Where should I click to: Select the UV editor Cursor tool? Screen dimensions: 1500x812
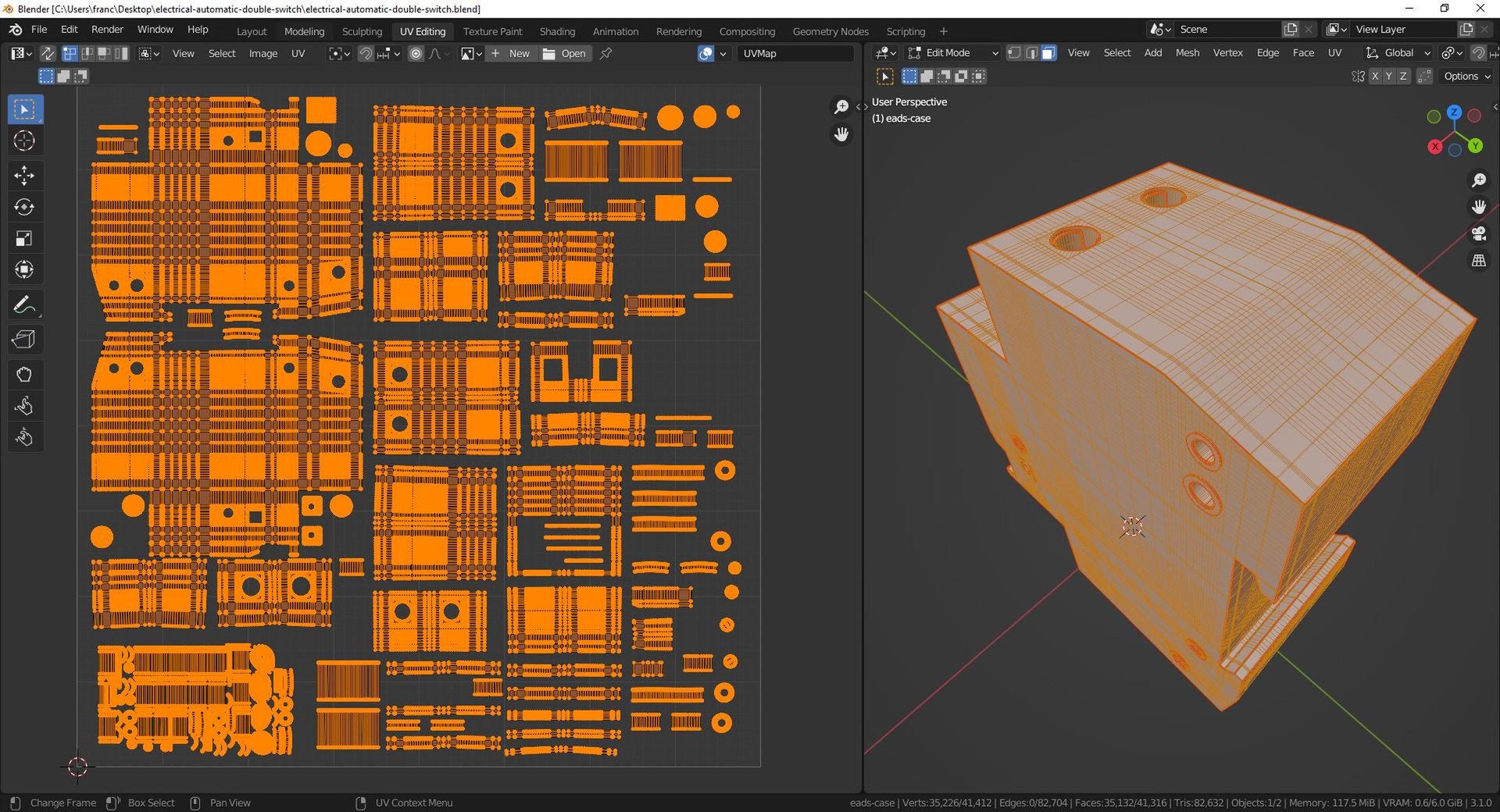pyautogui.click(x=24, y=141)
